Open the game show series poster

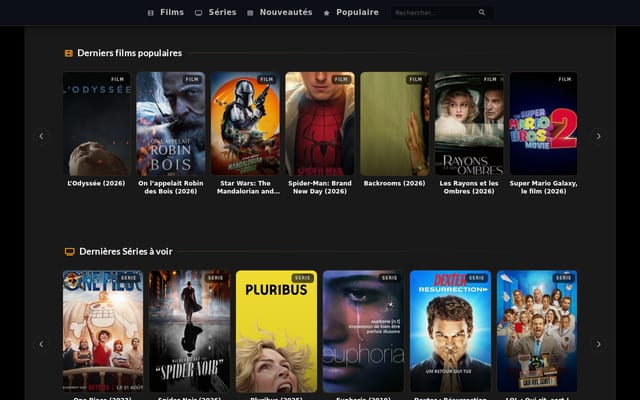pyautogui.click(x=537, y=331)
